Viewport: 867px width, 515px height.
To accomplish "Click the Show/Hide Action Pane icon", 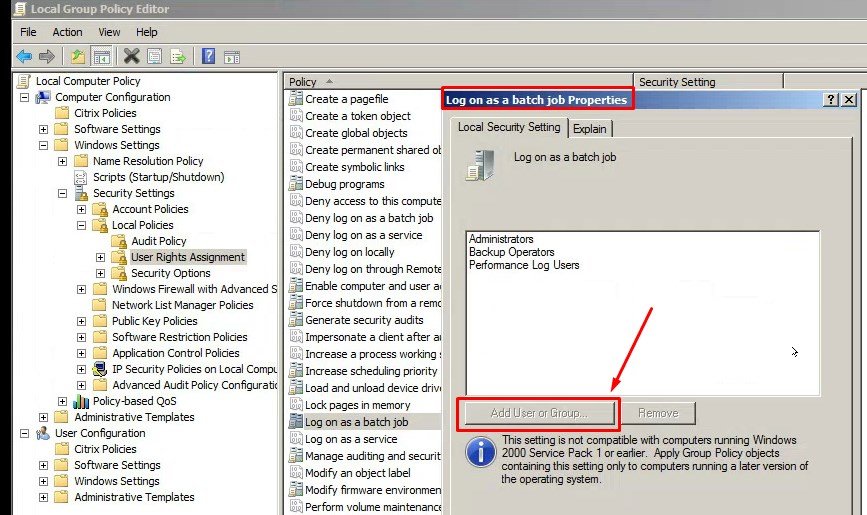I will tap(231, 56).
